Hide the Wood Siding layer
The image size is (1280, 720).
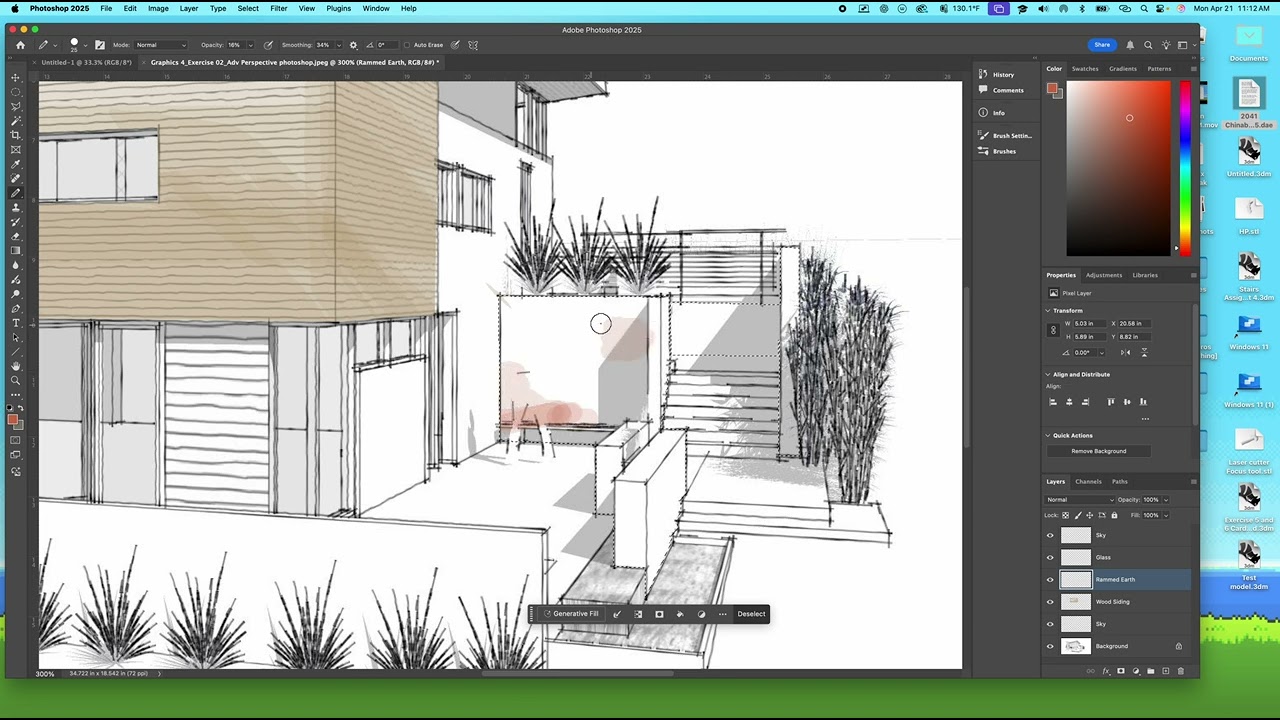pos(1050,602)
